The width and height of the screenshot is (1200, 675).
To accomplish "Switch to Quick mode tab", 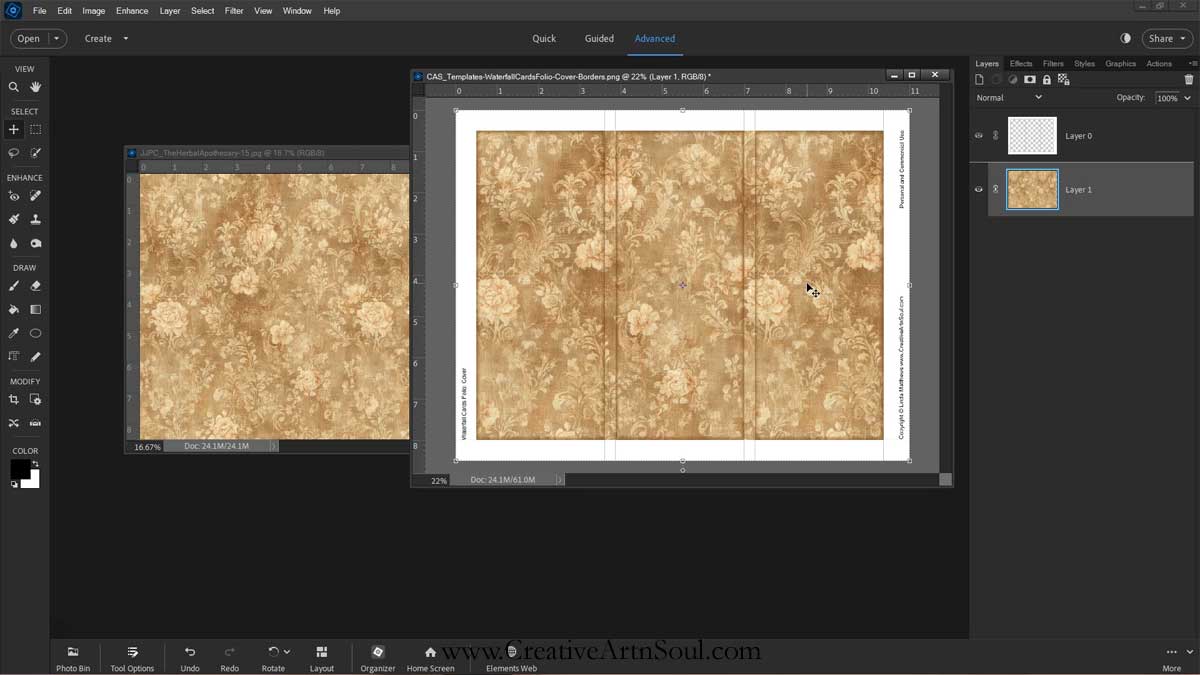I will tap(544, 38).
